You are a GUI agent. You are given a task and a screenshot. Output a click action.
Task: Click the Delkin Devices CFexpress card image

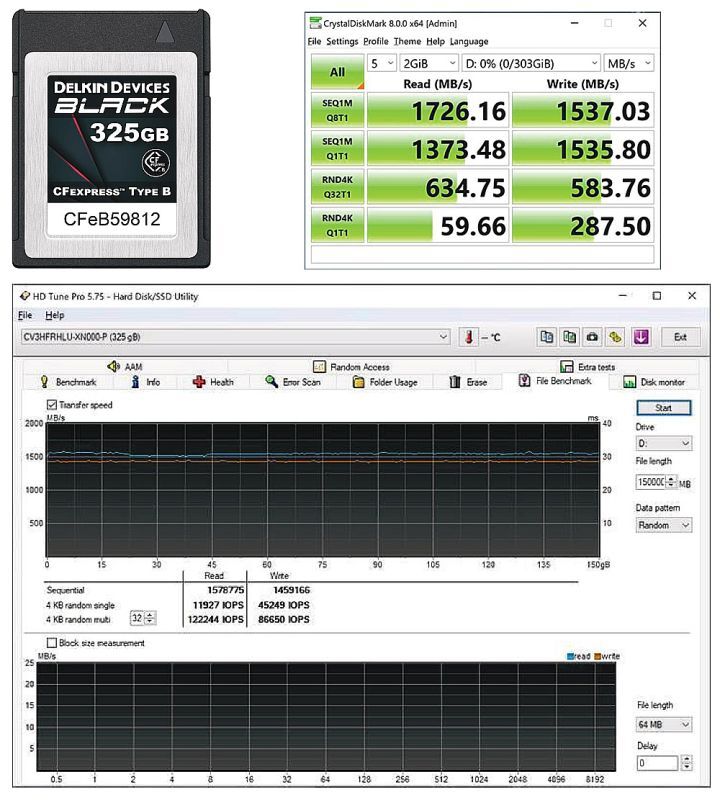pyautogui.click(x=111, y=139)
